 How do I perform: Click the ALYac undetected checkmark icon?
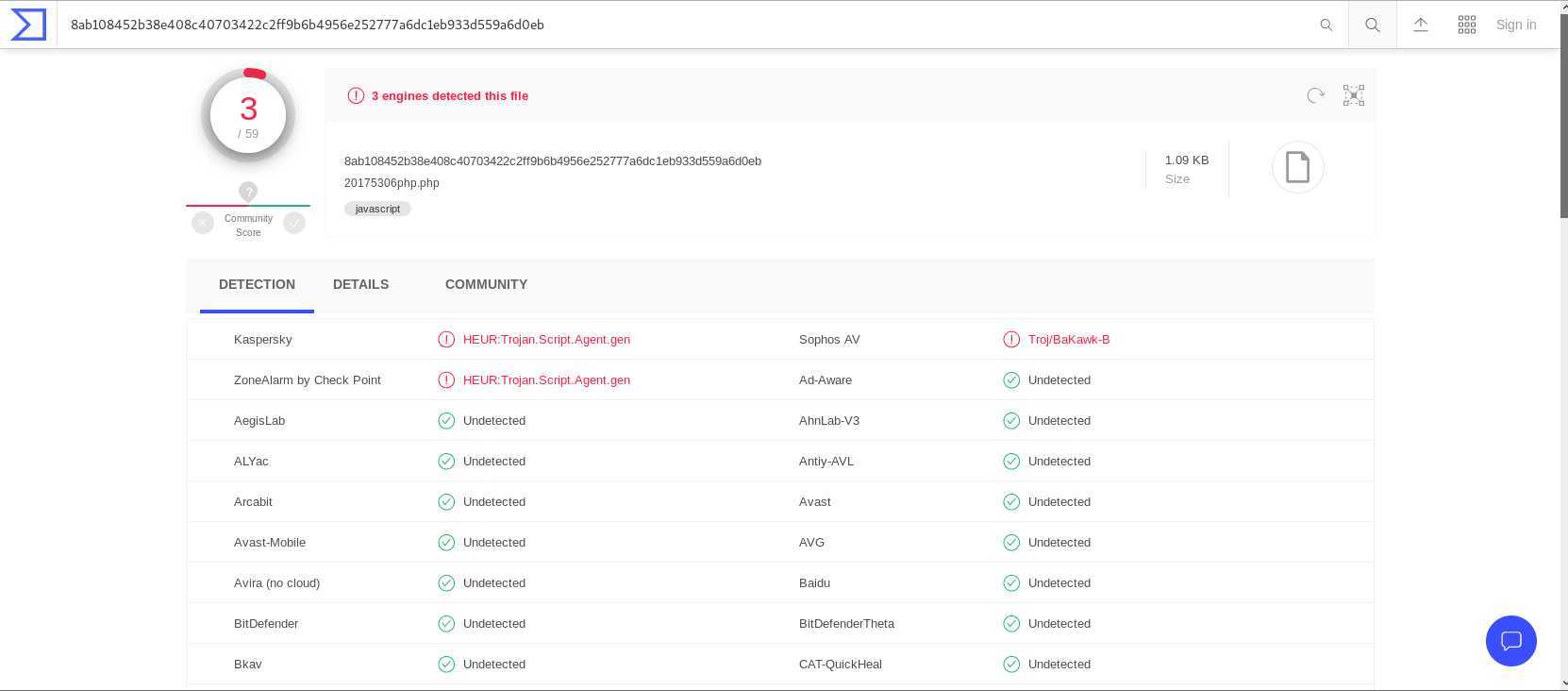pyautogui.click(x=446, y=461)
